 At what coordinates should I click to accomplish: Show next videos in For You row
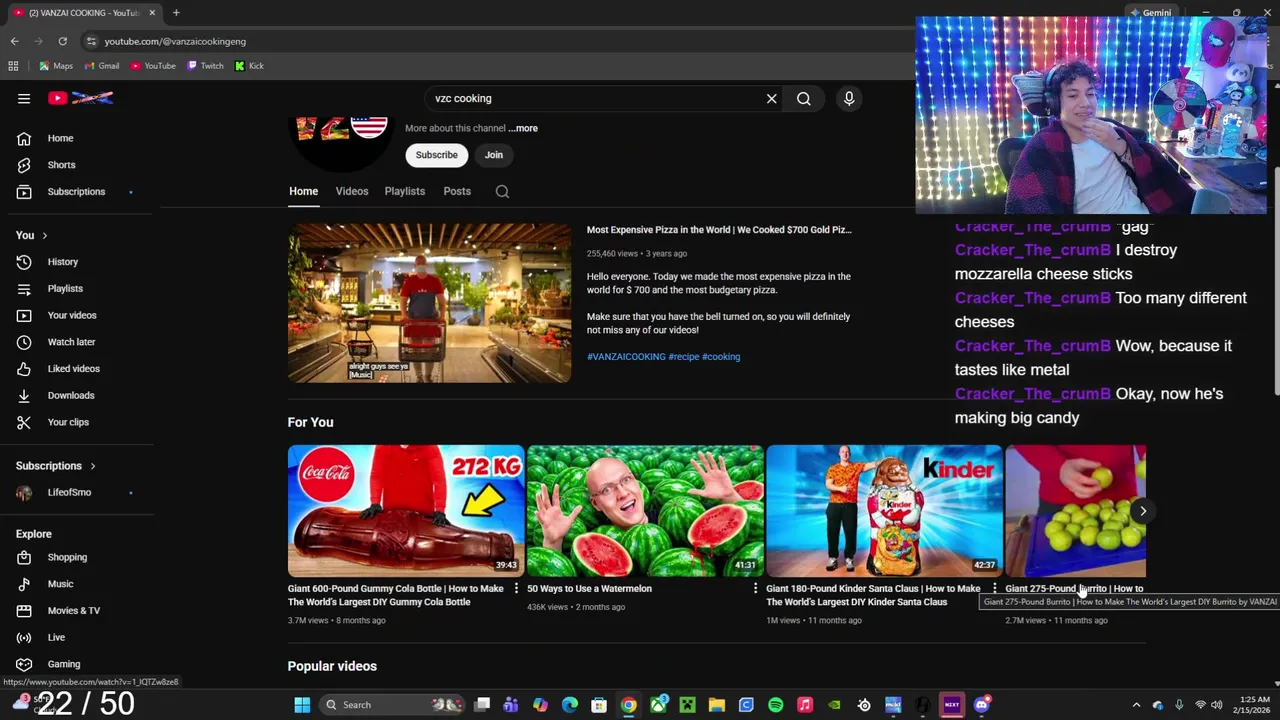[x=1143, y=511]
